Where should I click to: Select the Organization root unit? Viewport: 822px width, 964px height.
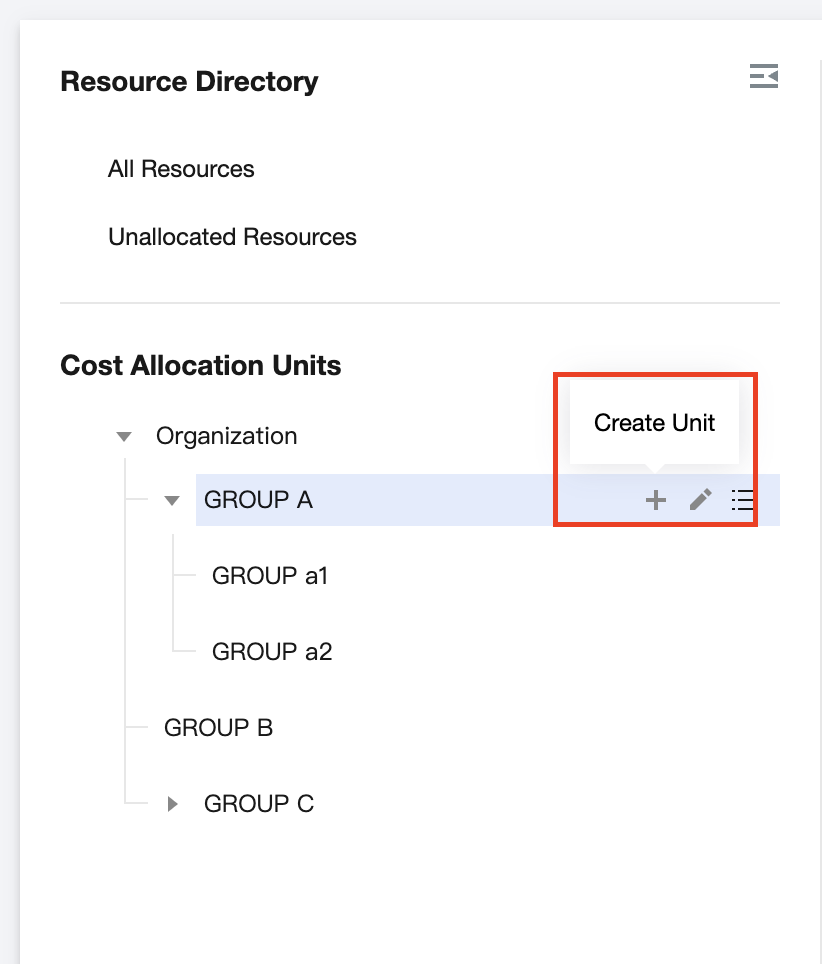point(226,437)
